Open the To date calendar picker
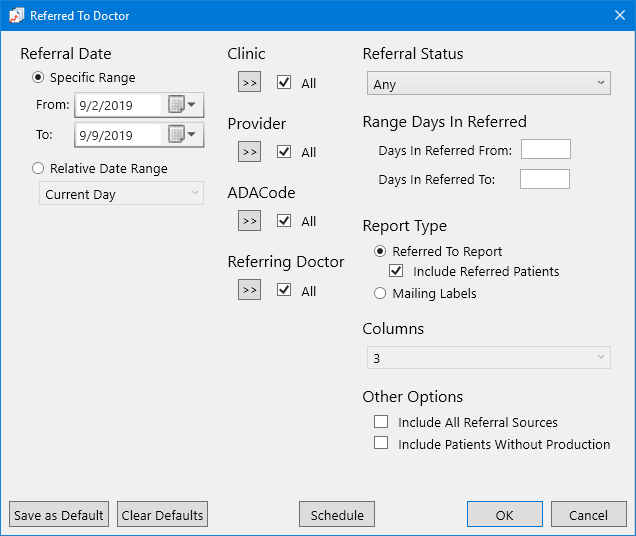Viewport: 636px width, 536px height. coord(182,135)
